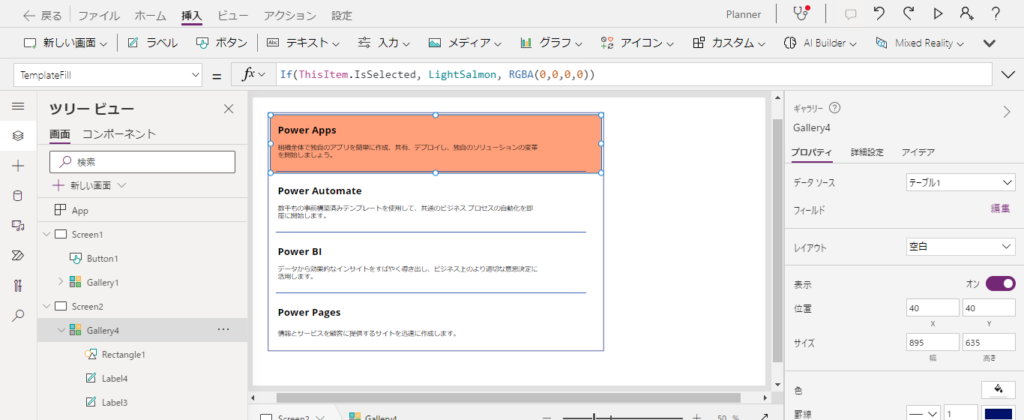Image resolution: width=1024 pixels, height=420 pixels.
Task: Open Gallery4 more options ellipsis
Action: (223, 330)
